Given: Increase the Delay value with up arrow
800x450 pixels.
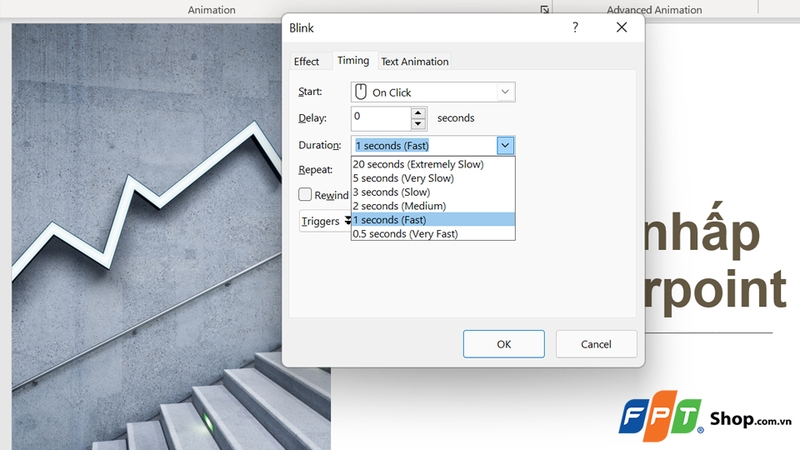Looking at the screenshot, I should tap(418, 113).
